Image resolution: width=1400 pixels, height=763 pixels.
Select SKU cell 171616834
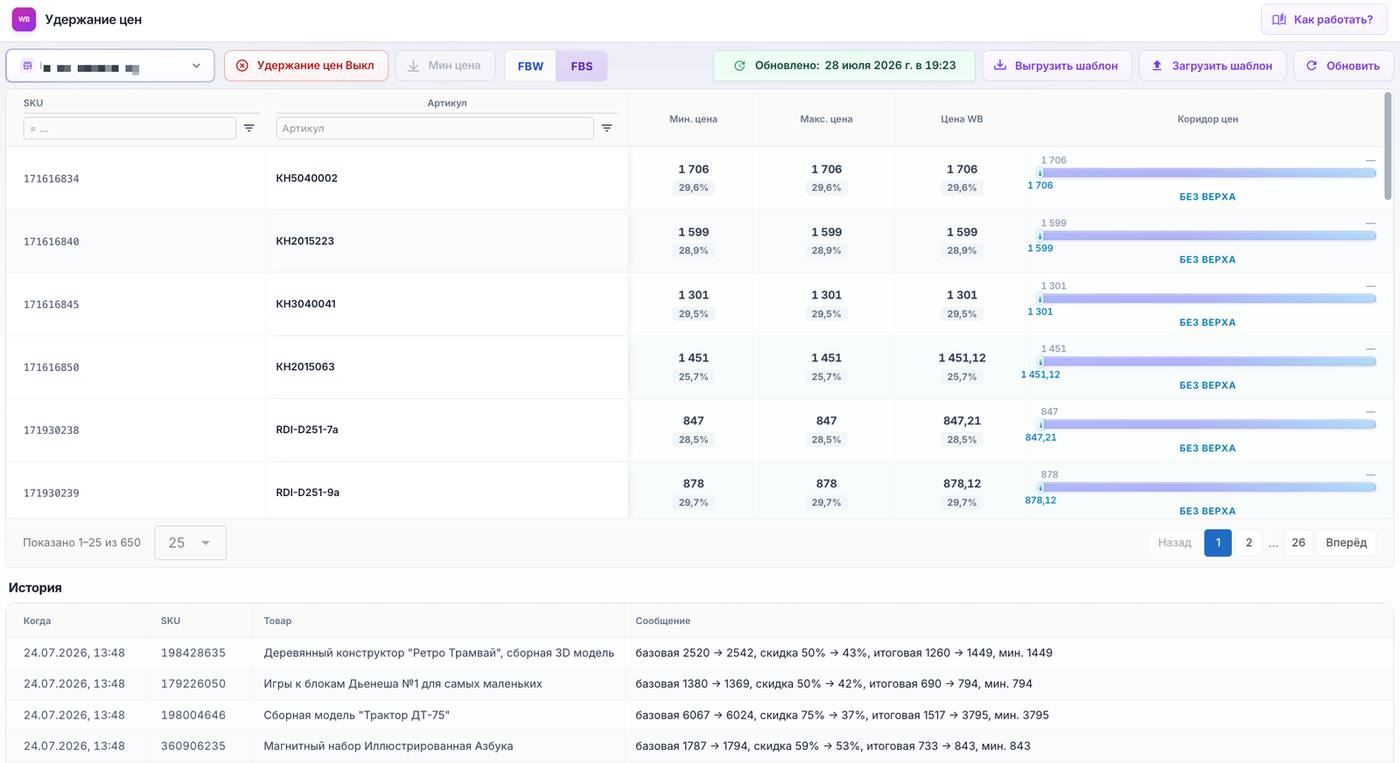point(51,179)
